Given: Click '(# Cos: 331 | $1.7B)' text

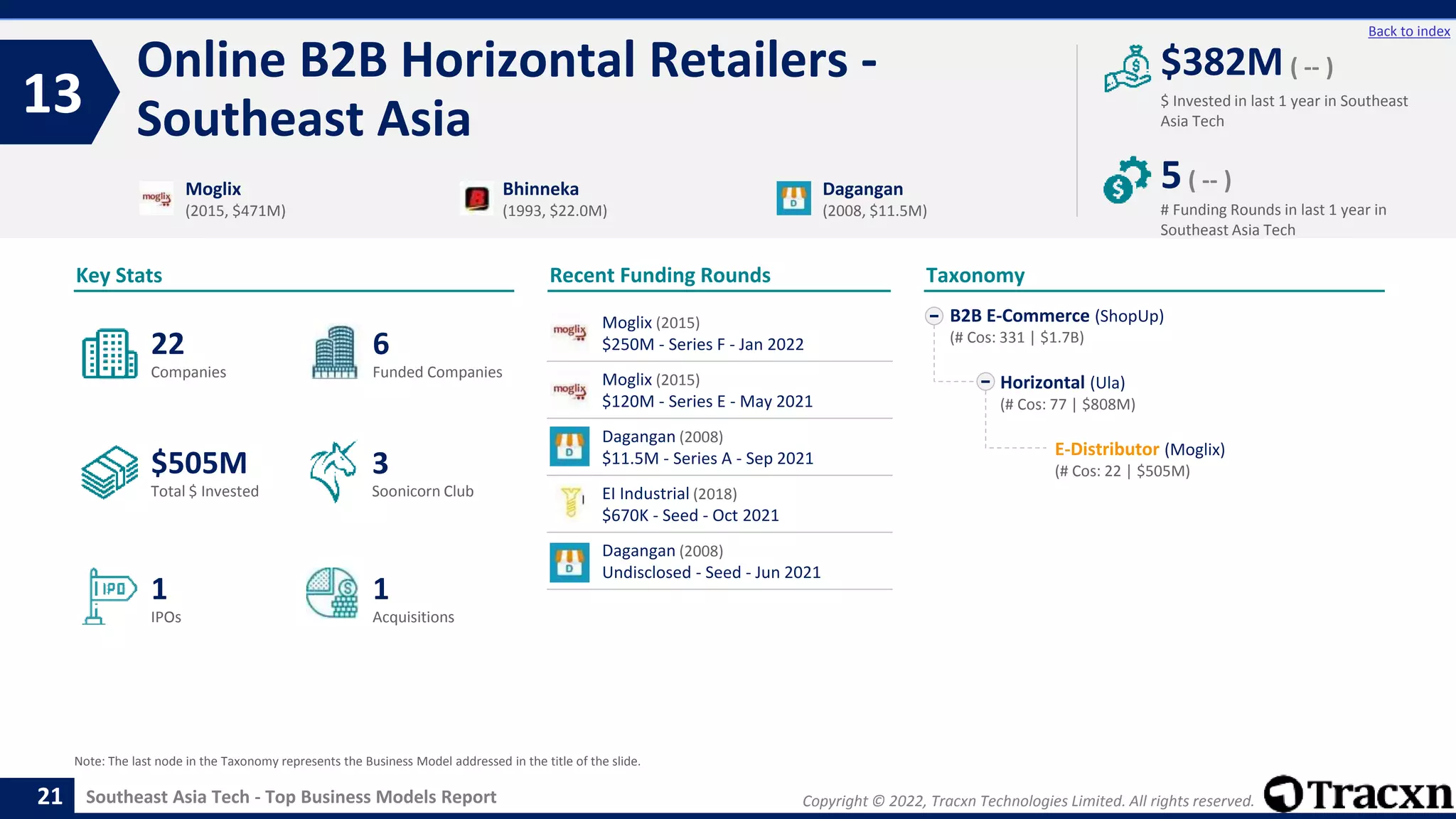Looking at the screenshot, I should [x=1017, y=338].
